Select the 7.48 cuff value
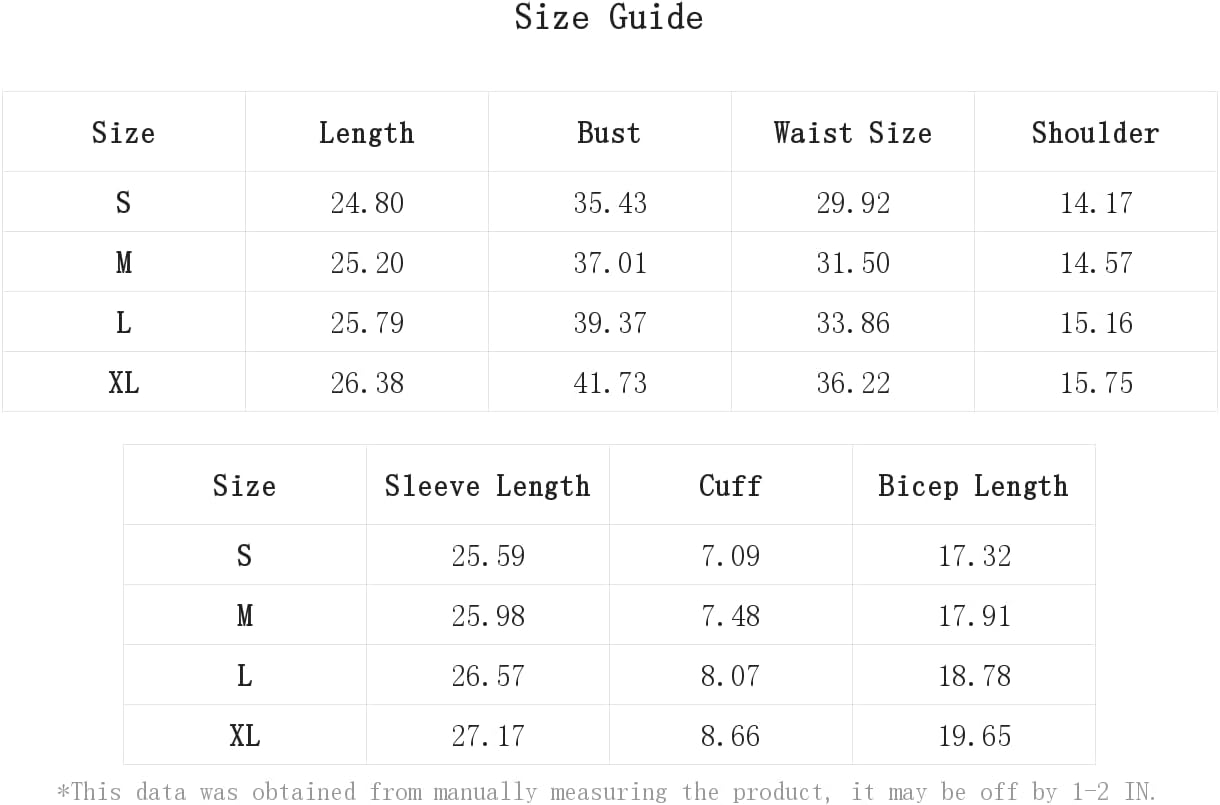 coord(730,616)
